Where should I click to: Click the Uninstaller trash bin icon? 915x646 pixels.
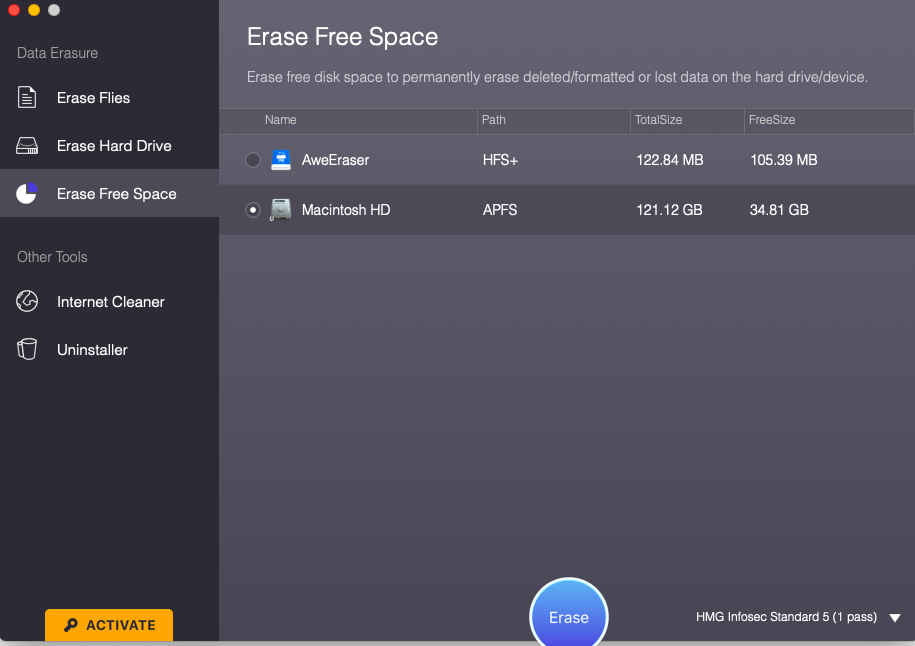(27, 349)
